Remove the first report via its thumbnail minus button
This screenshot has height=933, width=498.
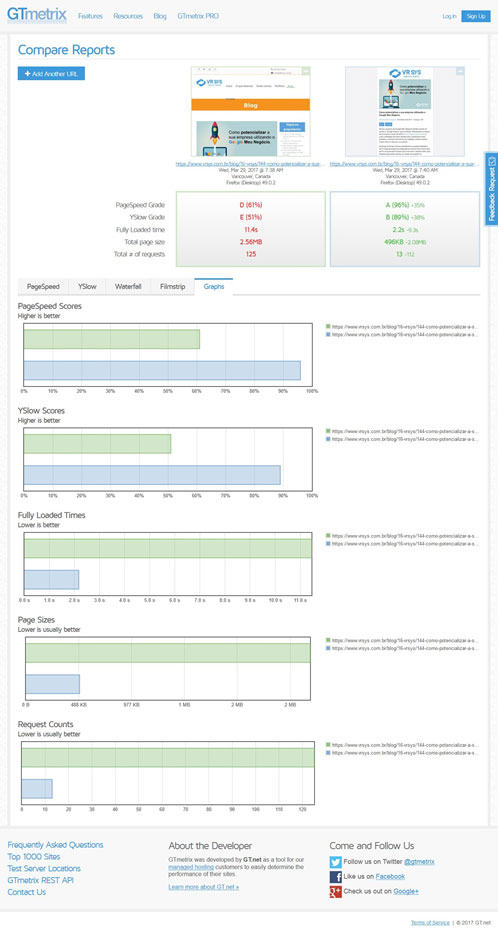point(306,71)
